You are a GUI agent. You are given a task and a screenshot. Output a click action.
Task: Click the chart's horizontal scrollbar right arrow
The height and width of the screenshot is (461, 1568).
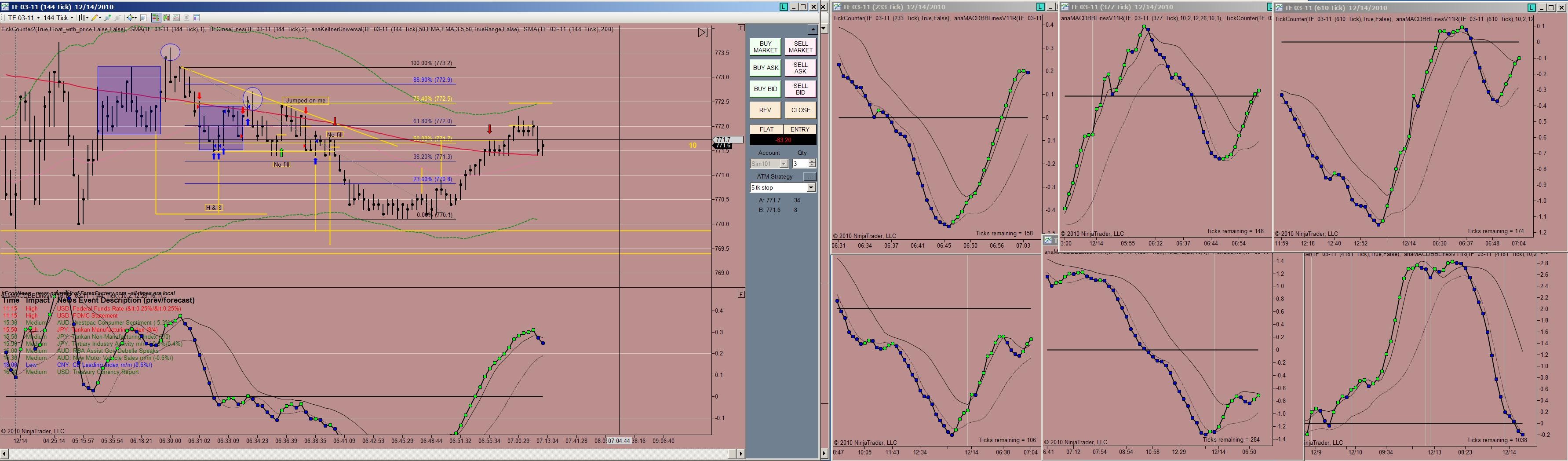coord(741,454)
